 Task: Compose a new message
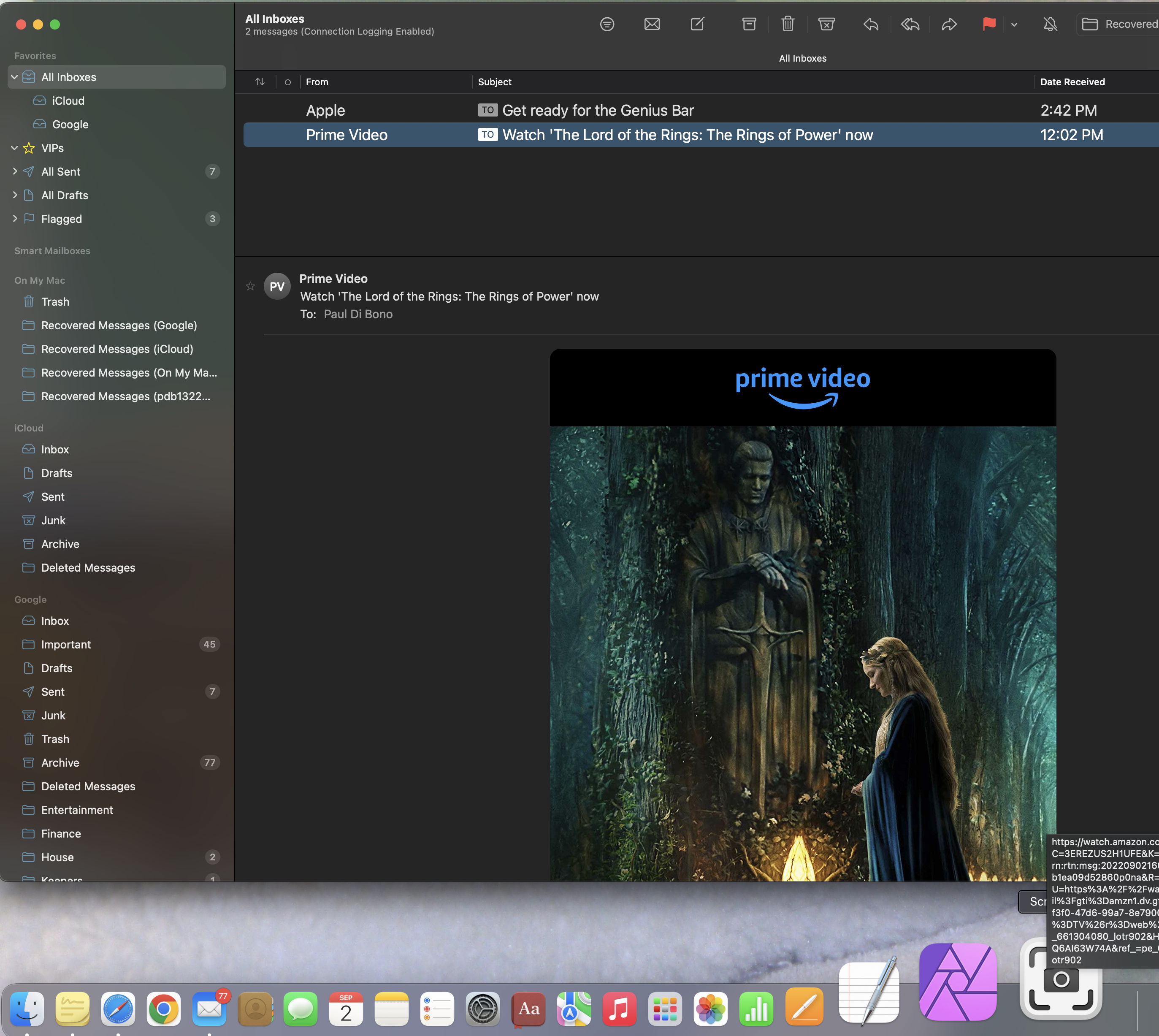pos(698,24)
